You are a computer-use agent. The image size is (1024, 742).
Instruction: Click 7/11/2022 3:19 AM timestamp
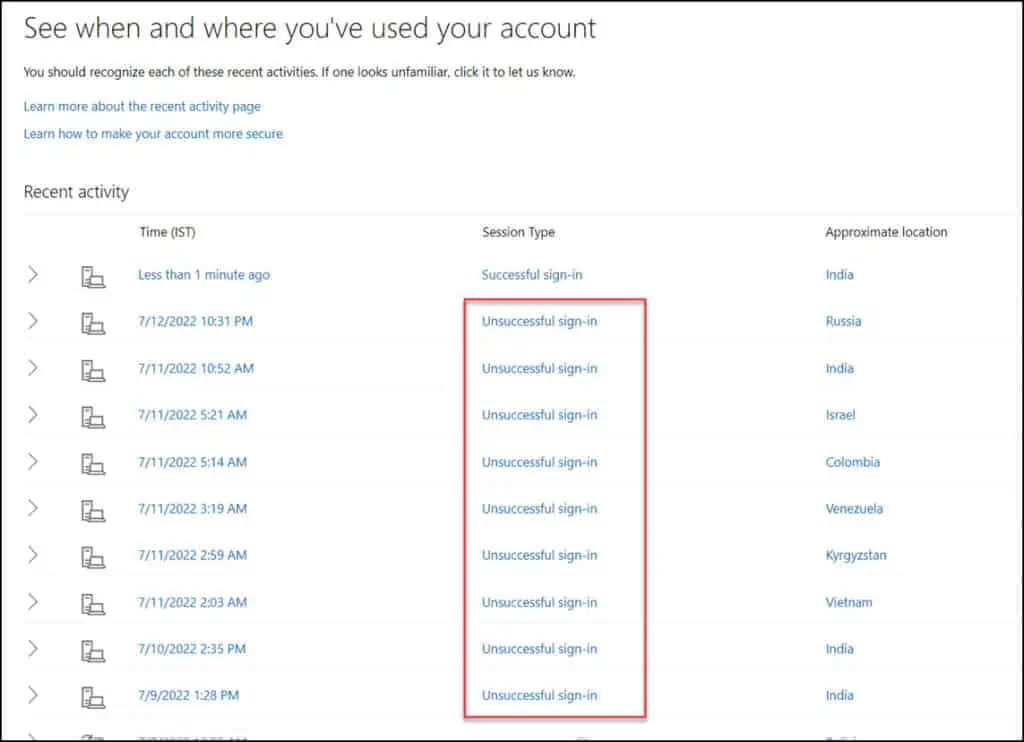[x=192, y=509]
